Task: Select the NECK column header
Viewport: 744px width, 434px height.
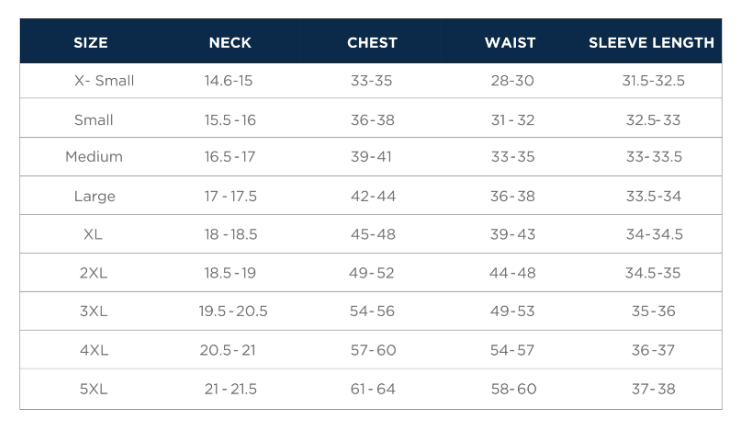Action: pyautogui.click(x=230, y=43)
